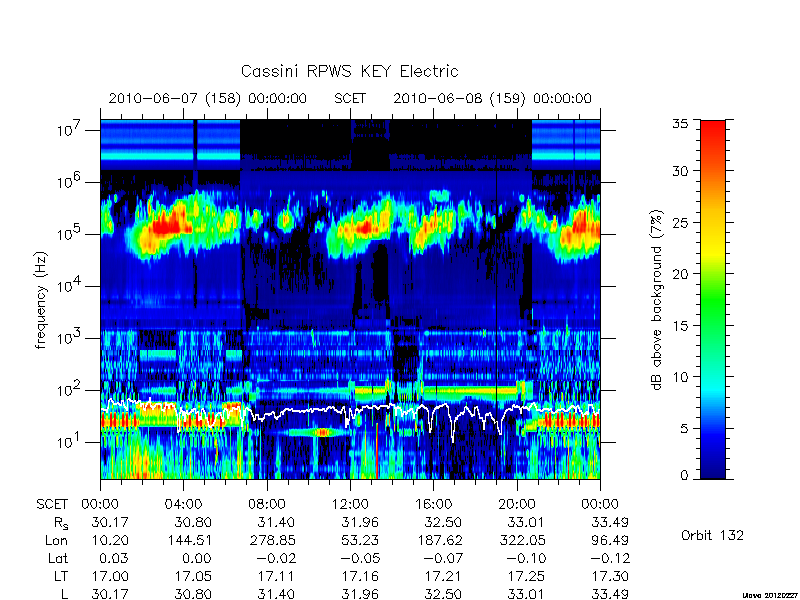Click the 10^1 frequency tick label
Image resolution: width=800 pixels, height=600 pixels.
click(70, 441)
